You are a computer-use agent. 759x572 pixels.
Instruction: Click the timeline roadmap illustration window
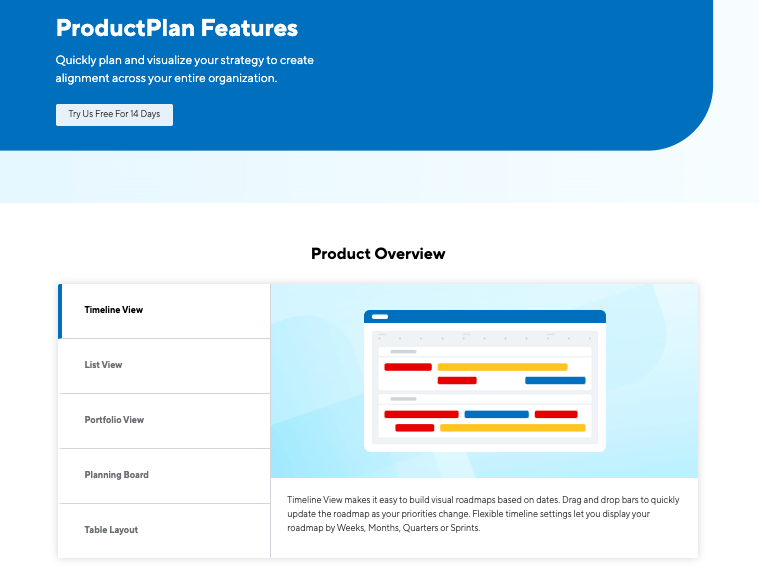[485, 381]
